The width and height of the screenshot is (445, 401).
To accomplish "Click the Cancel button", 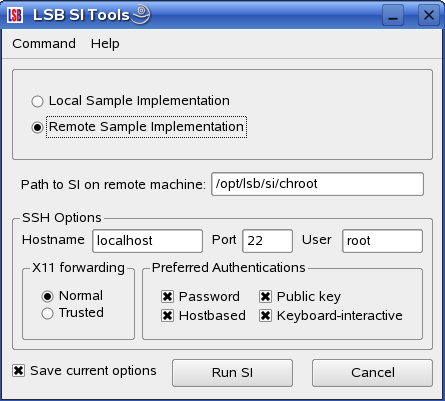I will point(372,373).
